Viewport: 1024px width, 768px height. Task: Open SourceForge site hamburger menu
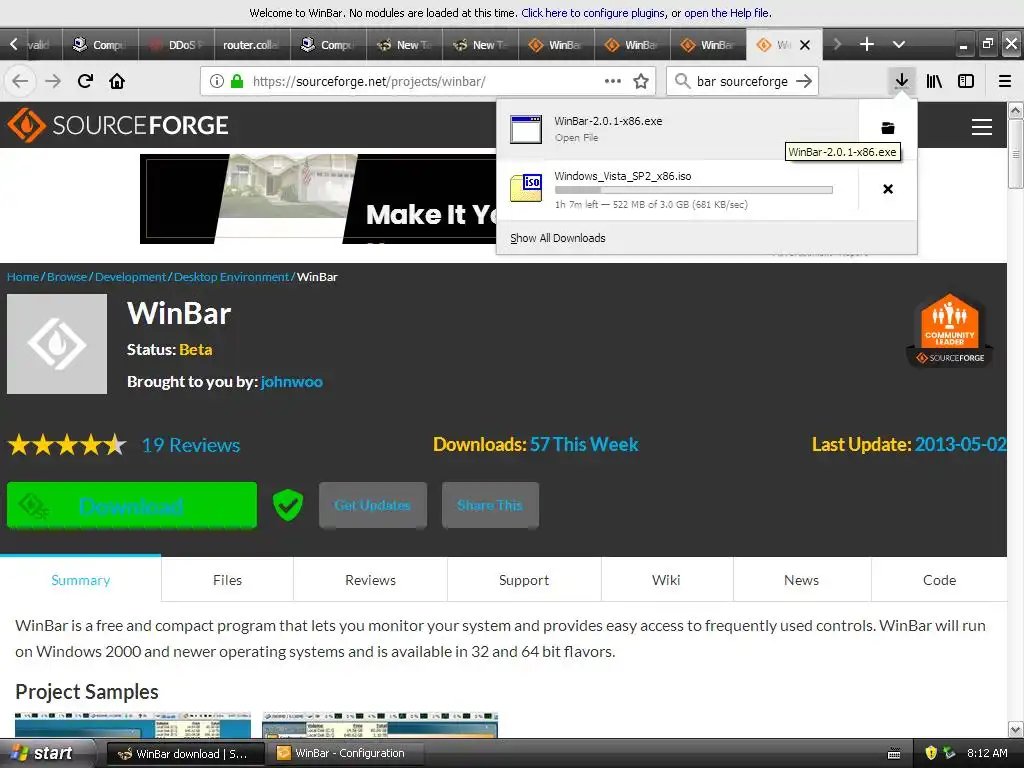click(x=982, y=127)
